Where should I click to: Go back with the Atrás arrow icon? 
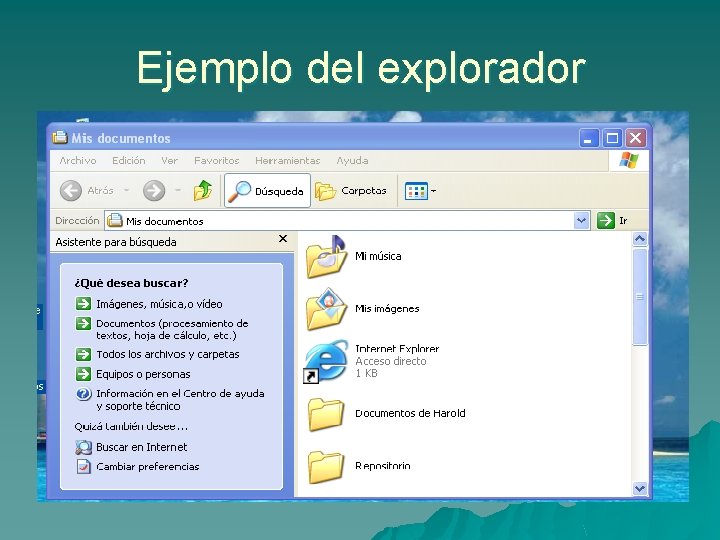tap(71, 191)
